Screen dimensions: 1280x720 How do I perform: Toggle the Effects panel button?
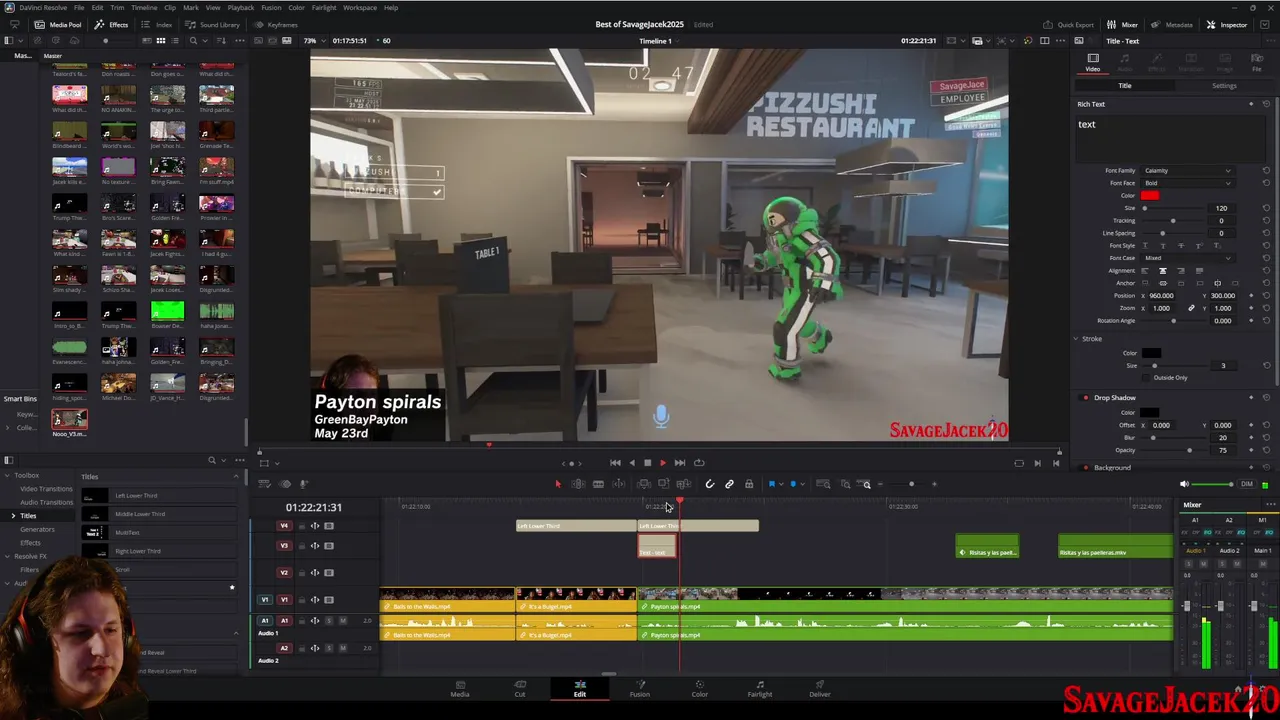(x=113, y=24)
